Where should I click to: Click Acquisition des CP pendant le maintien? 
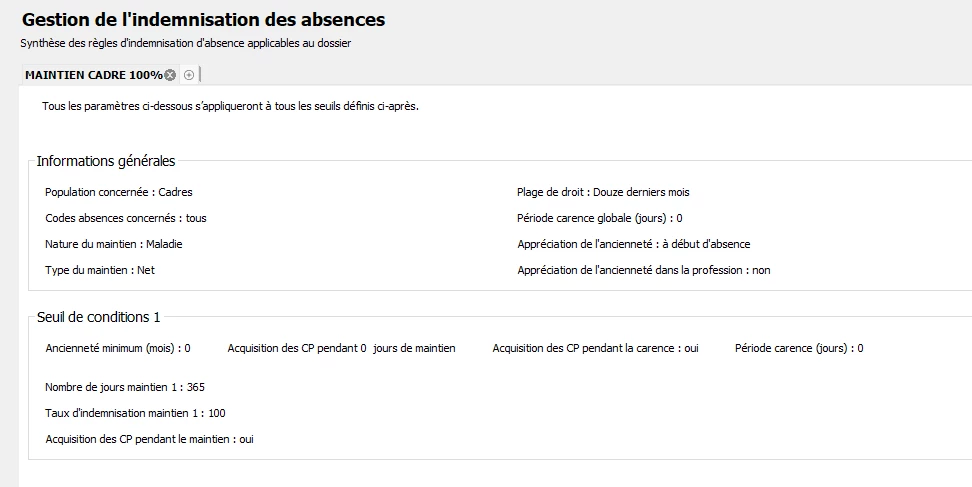(x=149, y=439)
